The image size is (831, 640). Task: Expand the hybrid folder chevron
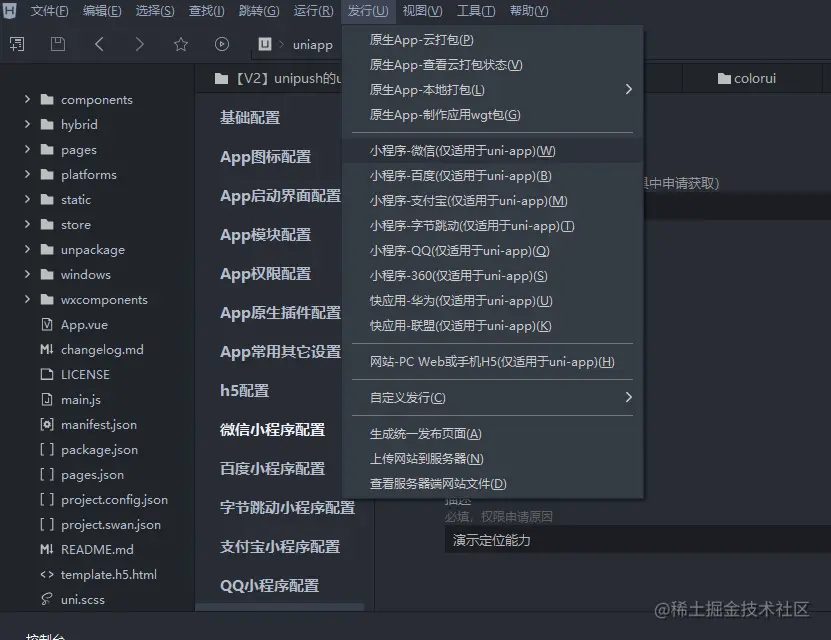[x=28, y=124]
